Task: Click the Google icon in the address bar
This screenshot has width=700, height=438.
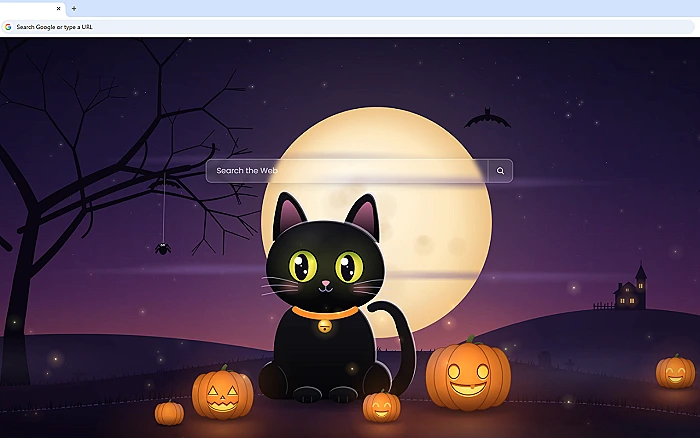Action: click(8, 27)
